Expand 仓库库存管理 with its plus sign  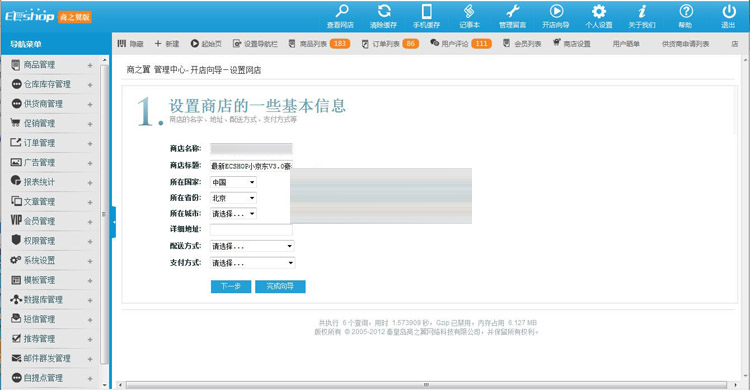(x=90, y=85)
